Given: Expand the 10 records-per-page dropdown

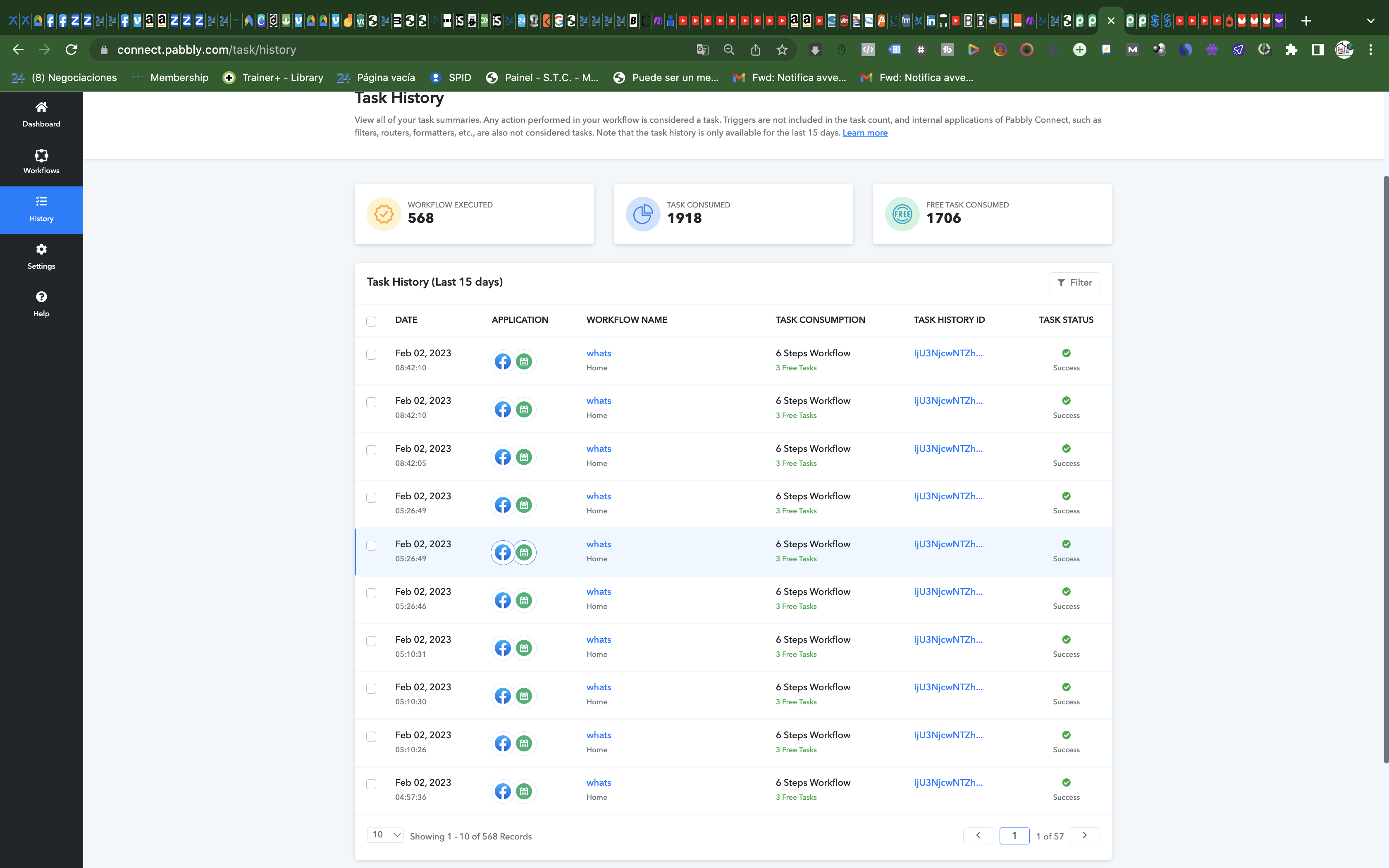Looking at the screenshot, I should coord(385,835).
